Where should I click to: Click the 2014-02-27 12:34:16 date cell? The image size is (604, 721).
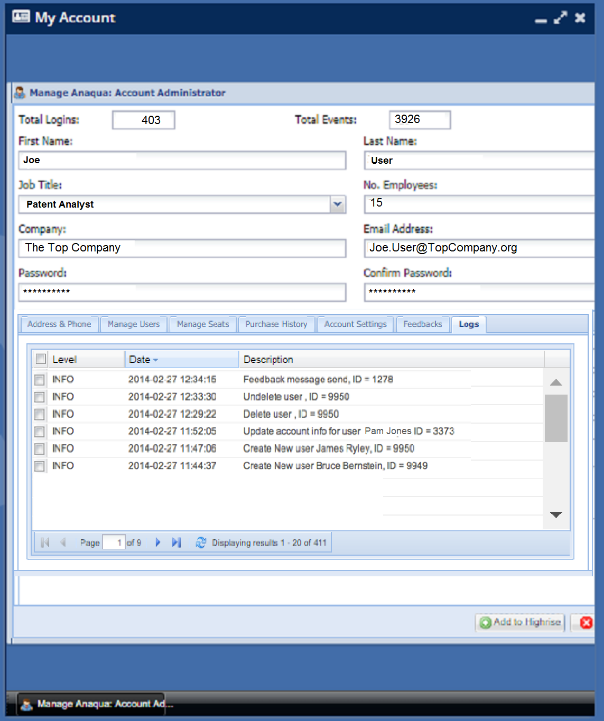[172, 379]
